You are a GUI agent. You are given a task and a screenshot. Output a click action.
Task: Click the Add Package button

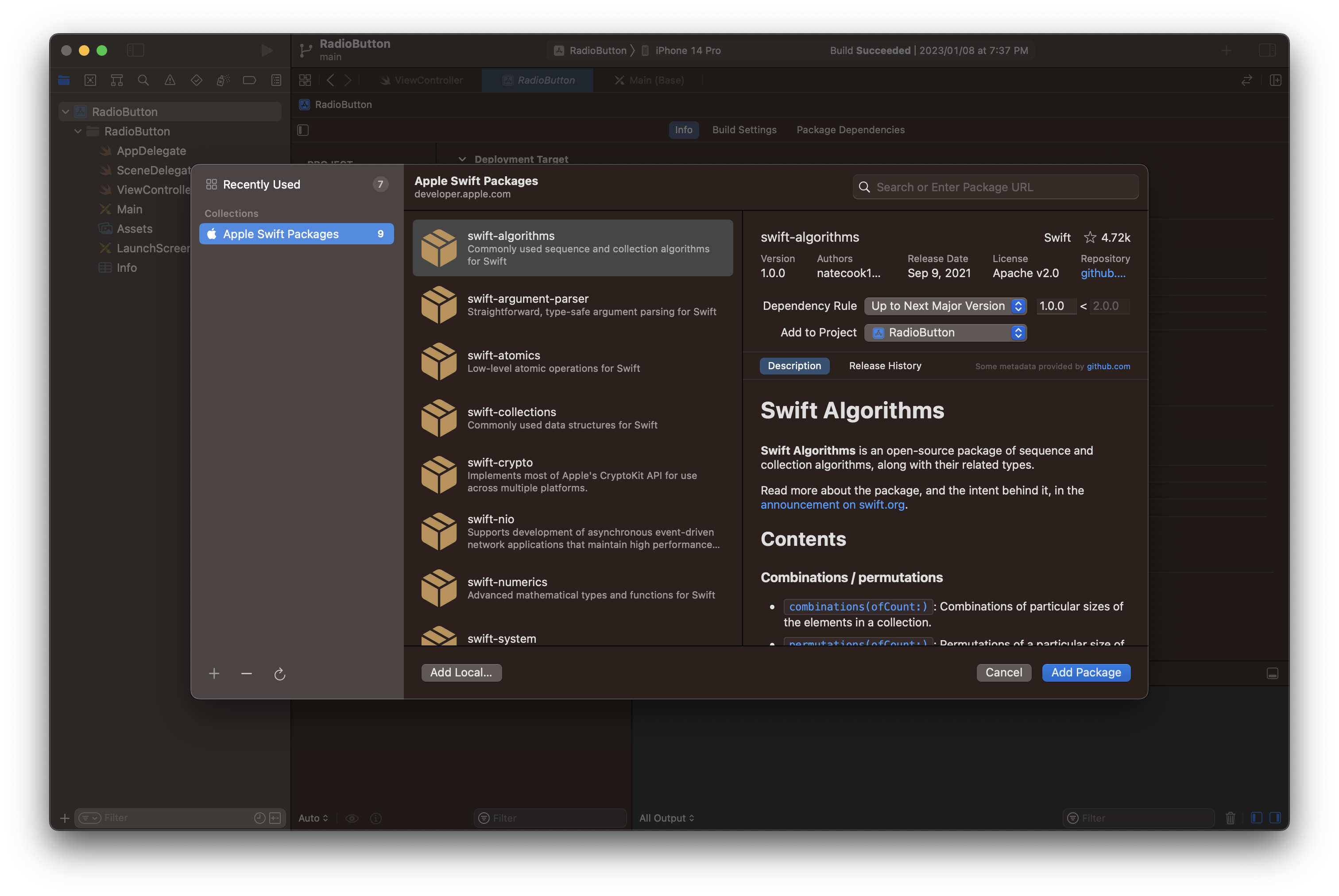1086,672
